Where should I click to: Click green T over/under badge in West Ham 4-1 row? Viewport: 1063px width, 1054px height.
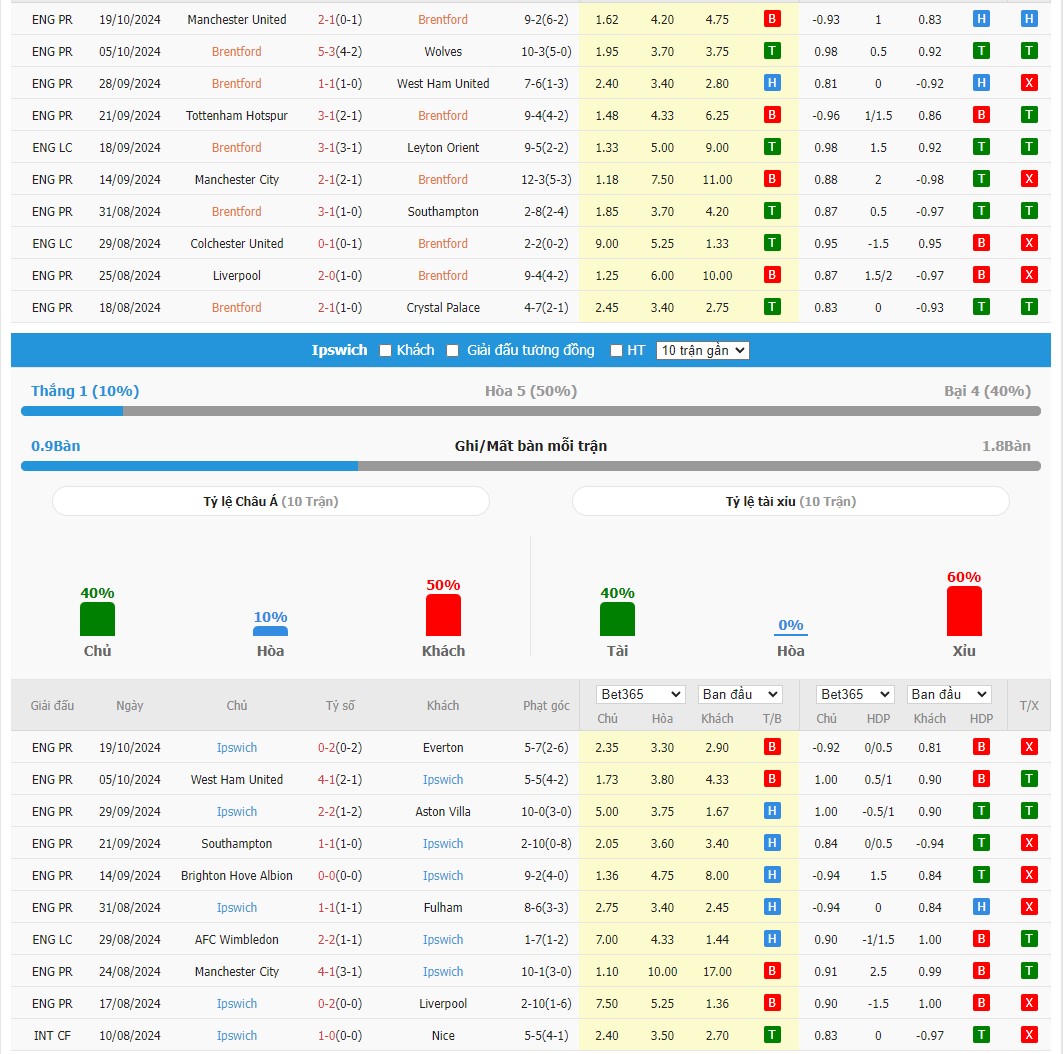click(1029, 779)
